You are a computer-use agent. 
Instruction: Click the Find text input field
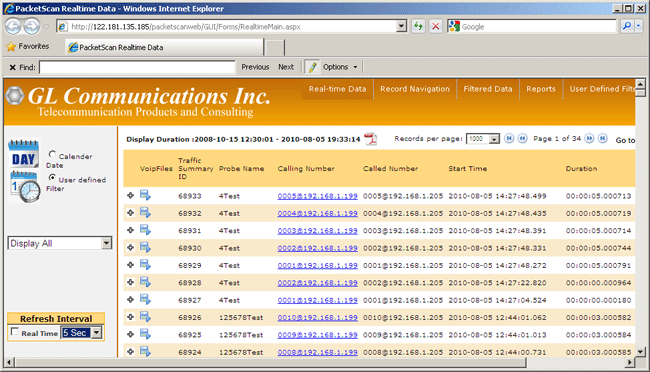point(138,67)
